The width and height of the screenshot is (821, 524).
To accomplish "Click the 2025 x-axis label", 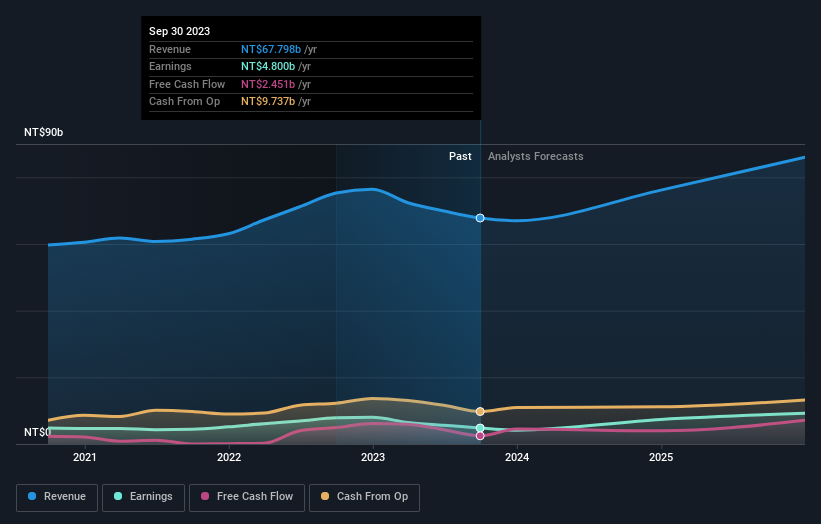I will (x=661, y=458).
